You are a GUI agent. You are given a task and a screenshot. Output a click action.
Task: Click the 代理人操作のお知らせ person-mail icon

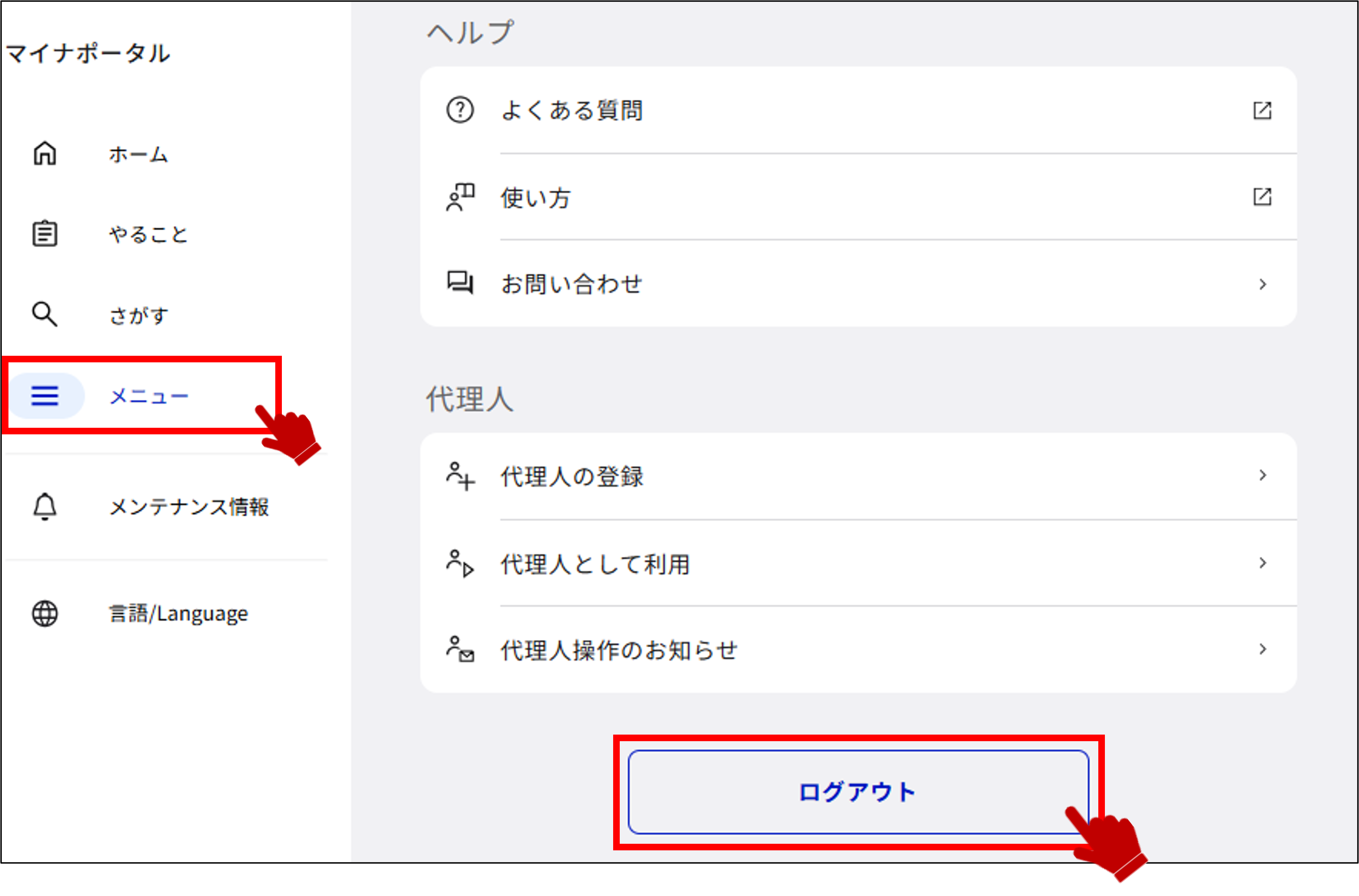coord(460,649)
